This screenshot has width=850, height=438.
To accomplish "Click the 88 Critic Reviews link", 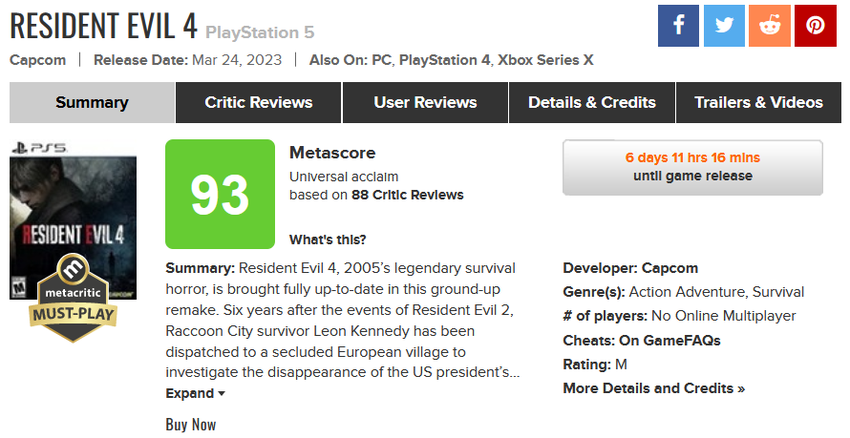I will [x=407, y=195].
